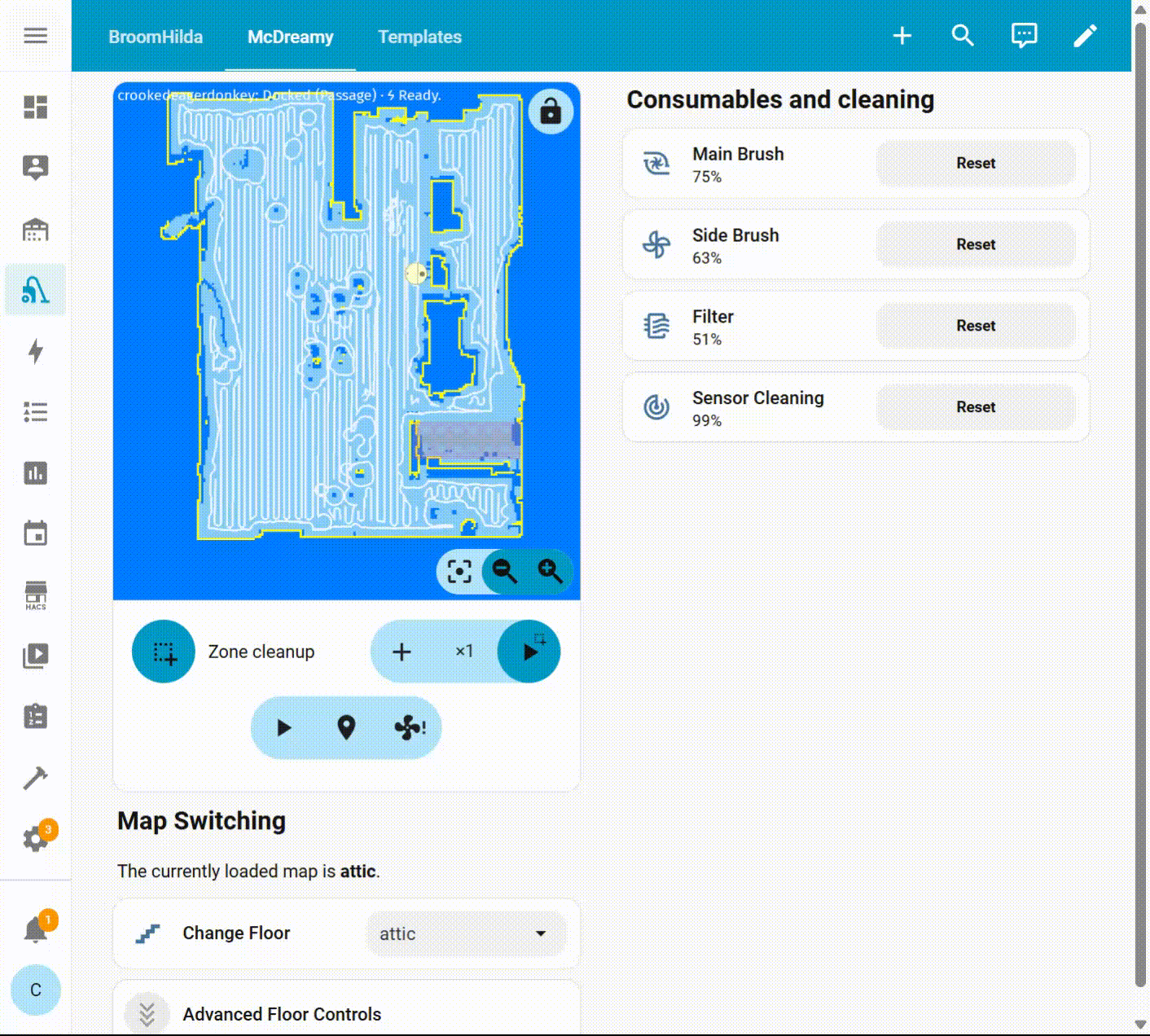Reset the Side Brush consumable
This screenshot has height=1036, width=1150.
[976, 244]
